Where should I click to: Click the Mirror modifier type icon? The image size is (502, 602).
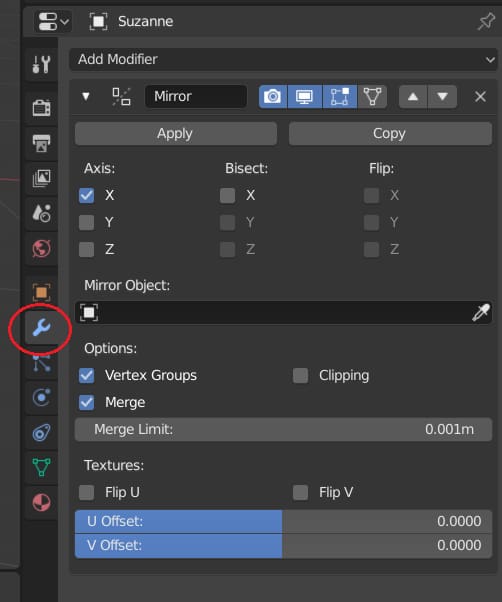click(x=121, y=96)
